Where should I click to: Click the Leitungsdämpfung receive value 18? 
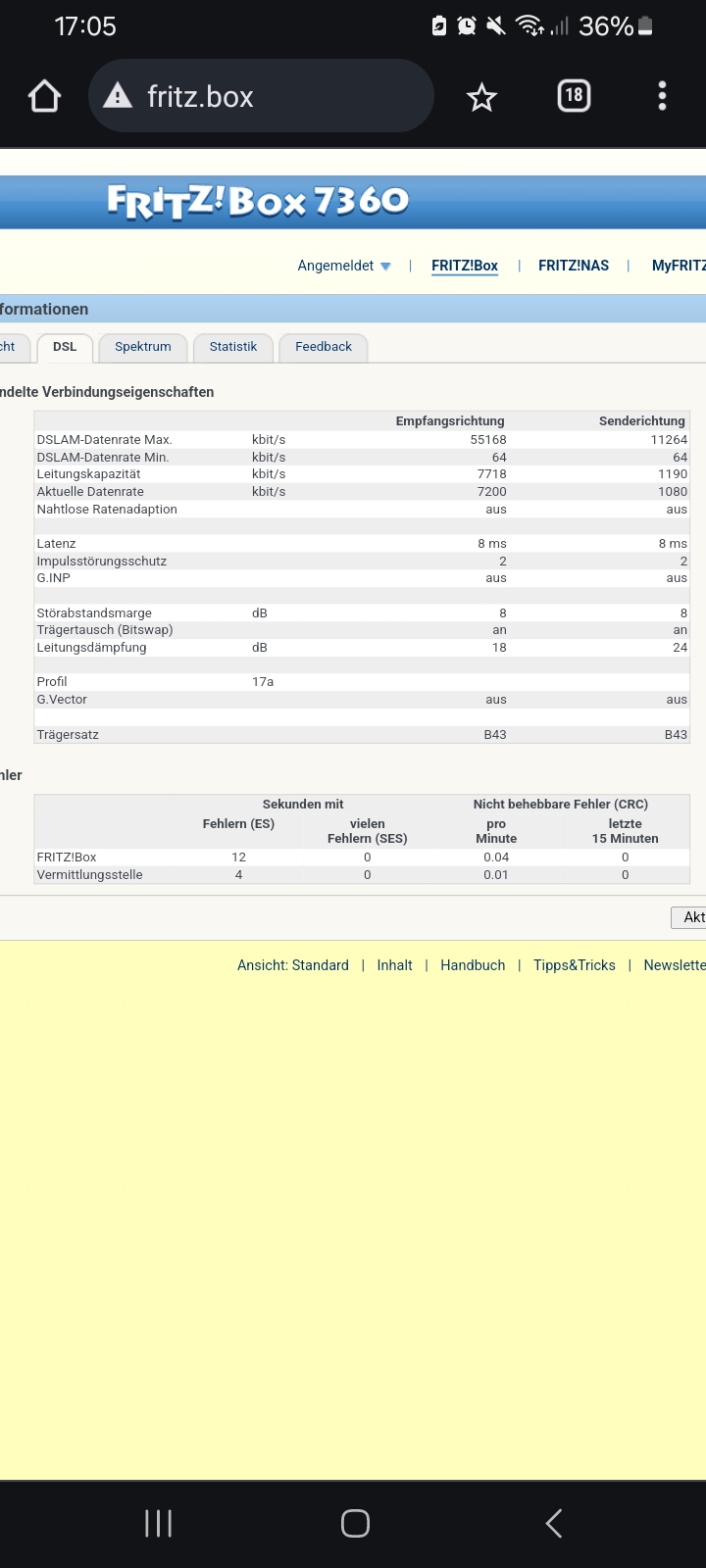499,648
